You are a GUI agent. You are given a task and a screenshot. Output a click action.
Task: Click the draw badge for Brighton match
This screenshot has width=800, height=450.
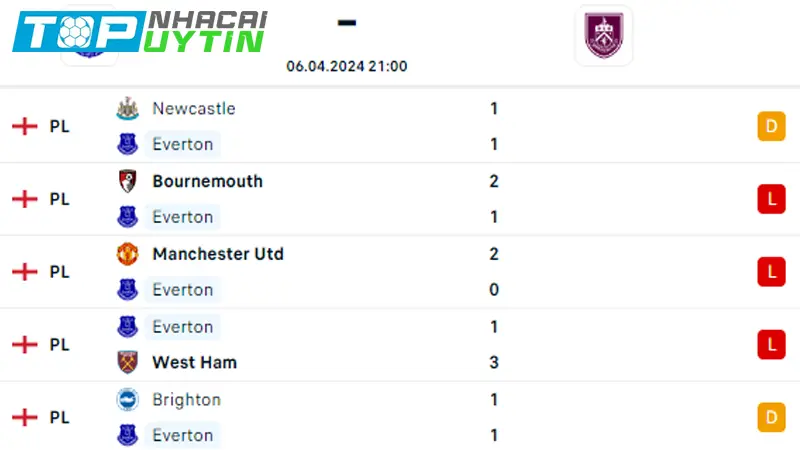click(x=771, y=417)
